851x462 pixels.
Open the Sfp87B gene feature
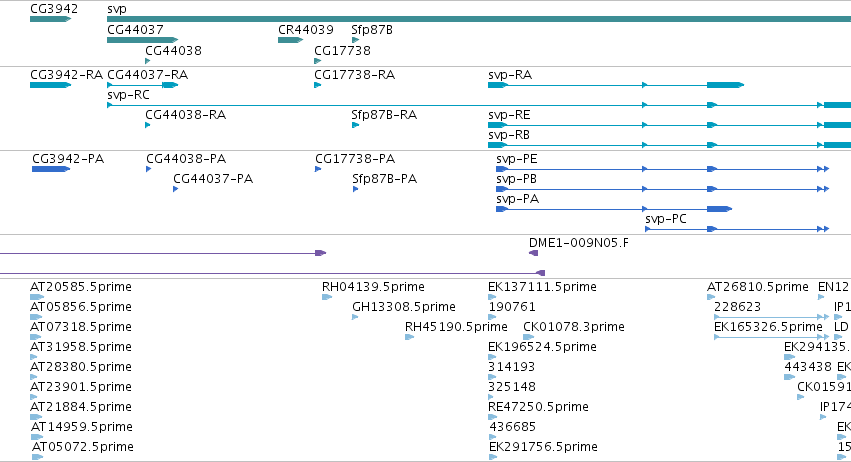tap(355, 40)
